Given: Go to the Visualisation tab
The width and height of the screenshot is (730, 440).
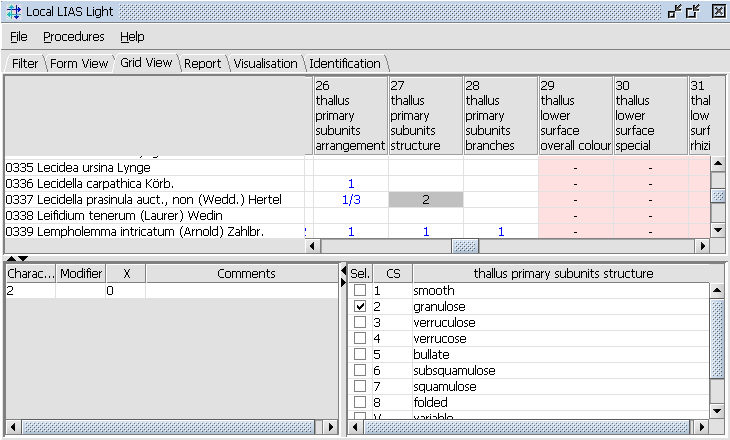Looking at the screenshot, I should [265, 63].
